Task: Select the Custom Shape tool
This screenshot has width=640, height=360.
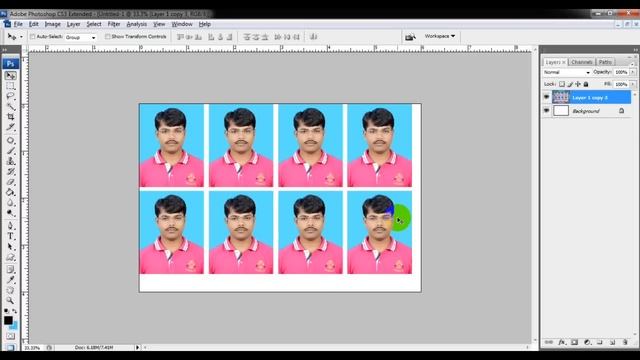Action: coord(11,257)
